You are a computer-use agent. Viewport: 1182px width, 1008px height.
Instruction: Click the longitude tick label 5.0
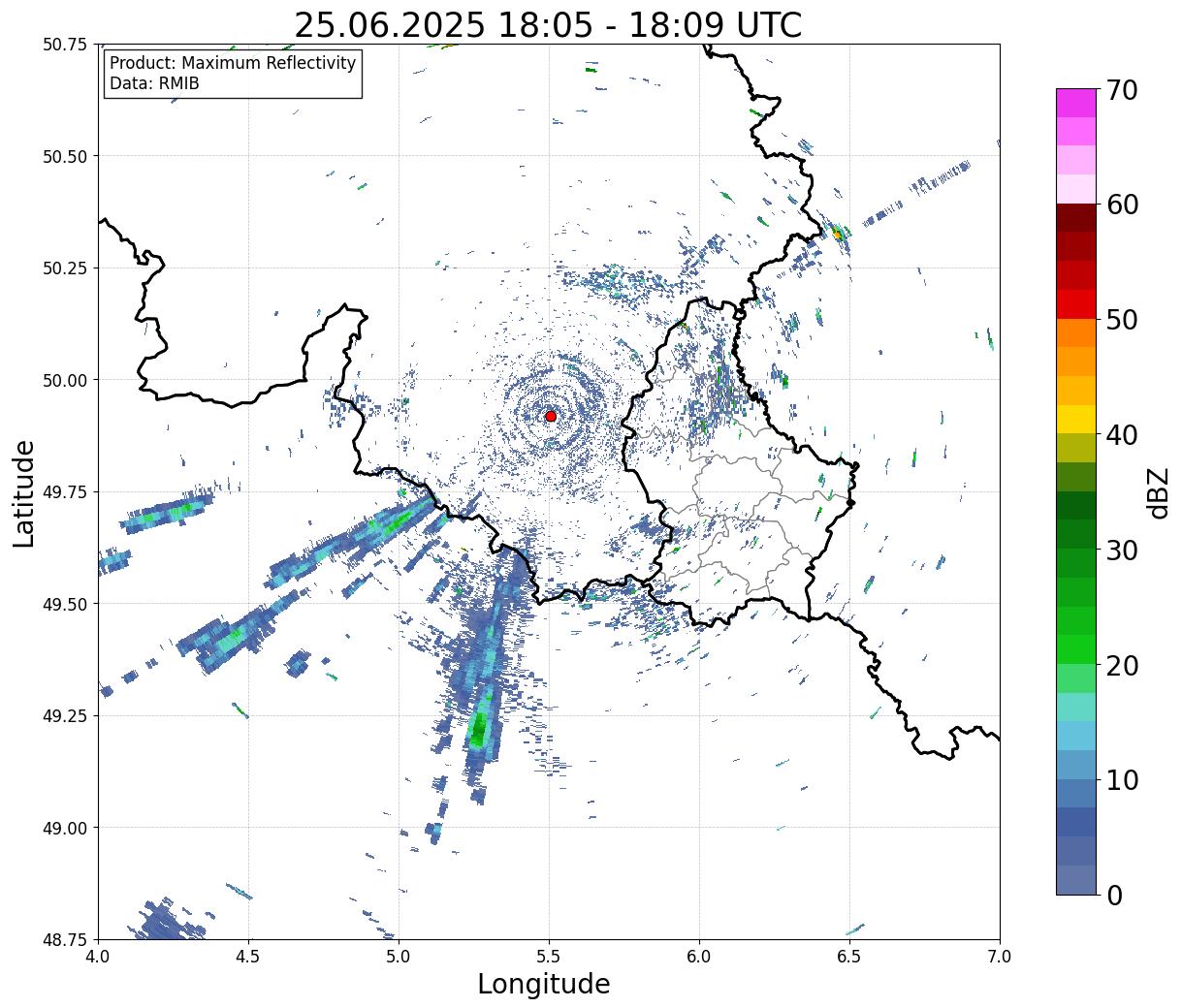pyautogui.click(x=399, y=957)
